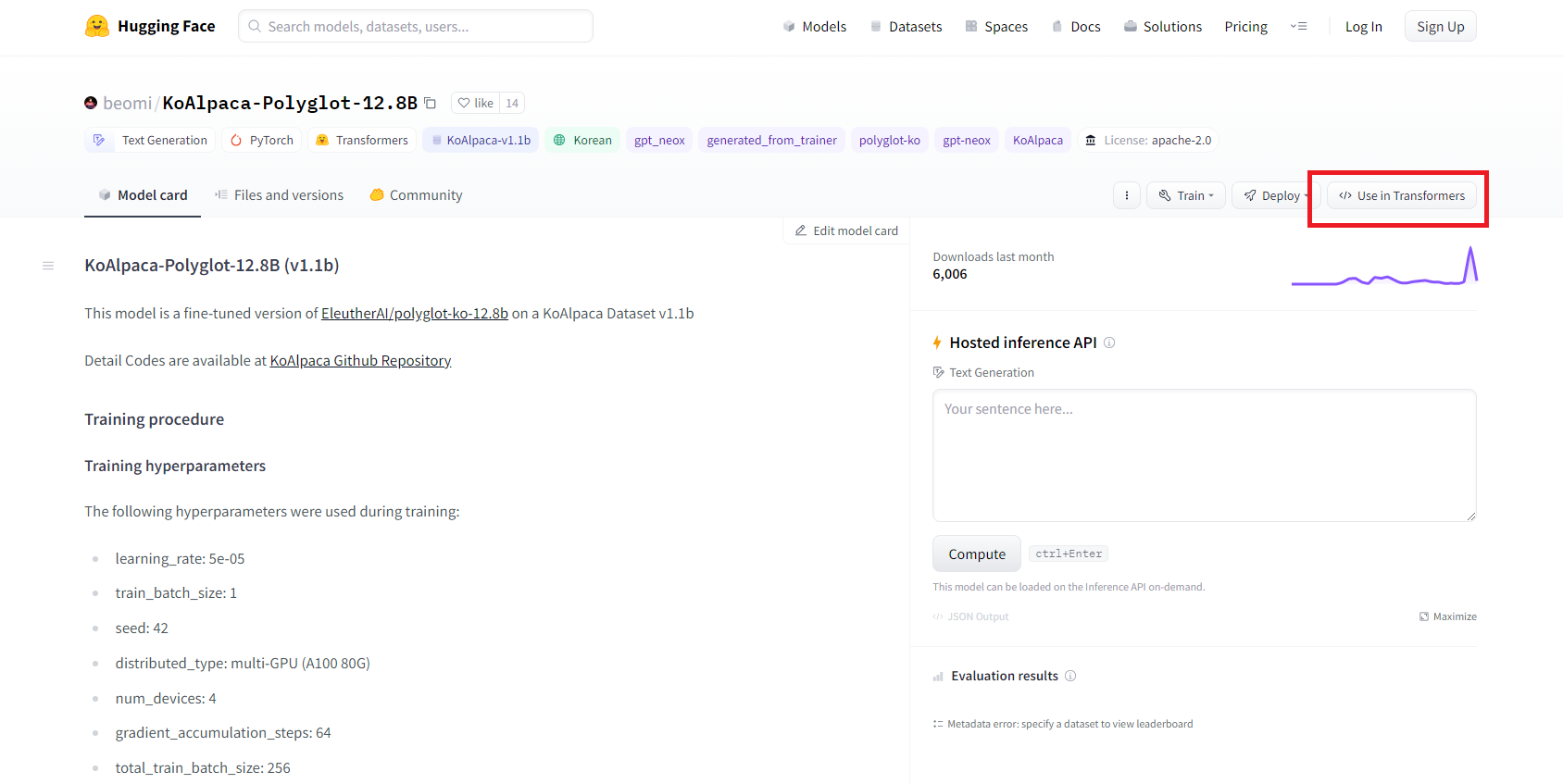Click the License apache-2.0 tag

coord(1148,140)
